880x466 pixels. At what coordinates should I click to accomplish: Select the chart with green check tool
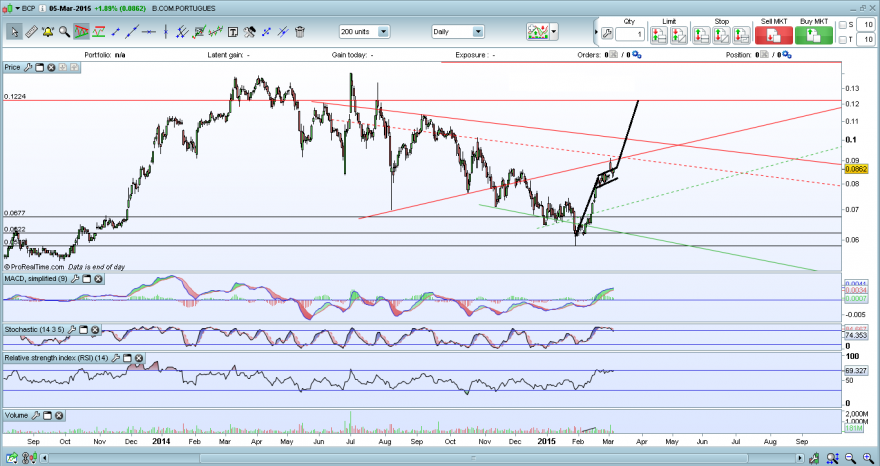coord(199,32)
